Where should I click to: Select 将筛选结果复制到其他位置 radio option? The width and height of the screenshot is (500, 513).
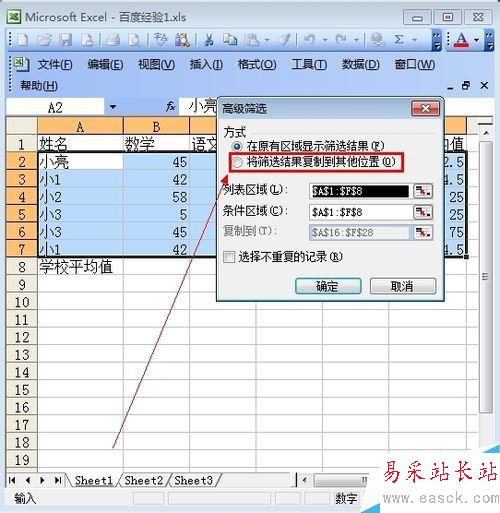pos(237,163)
